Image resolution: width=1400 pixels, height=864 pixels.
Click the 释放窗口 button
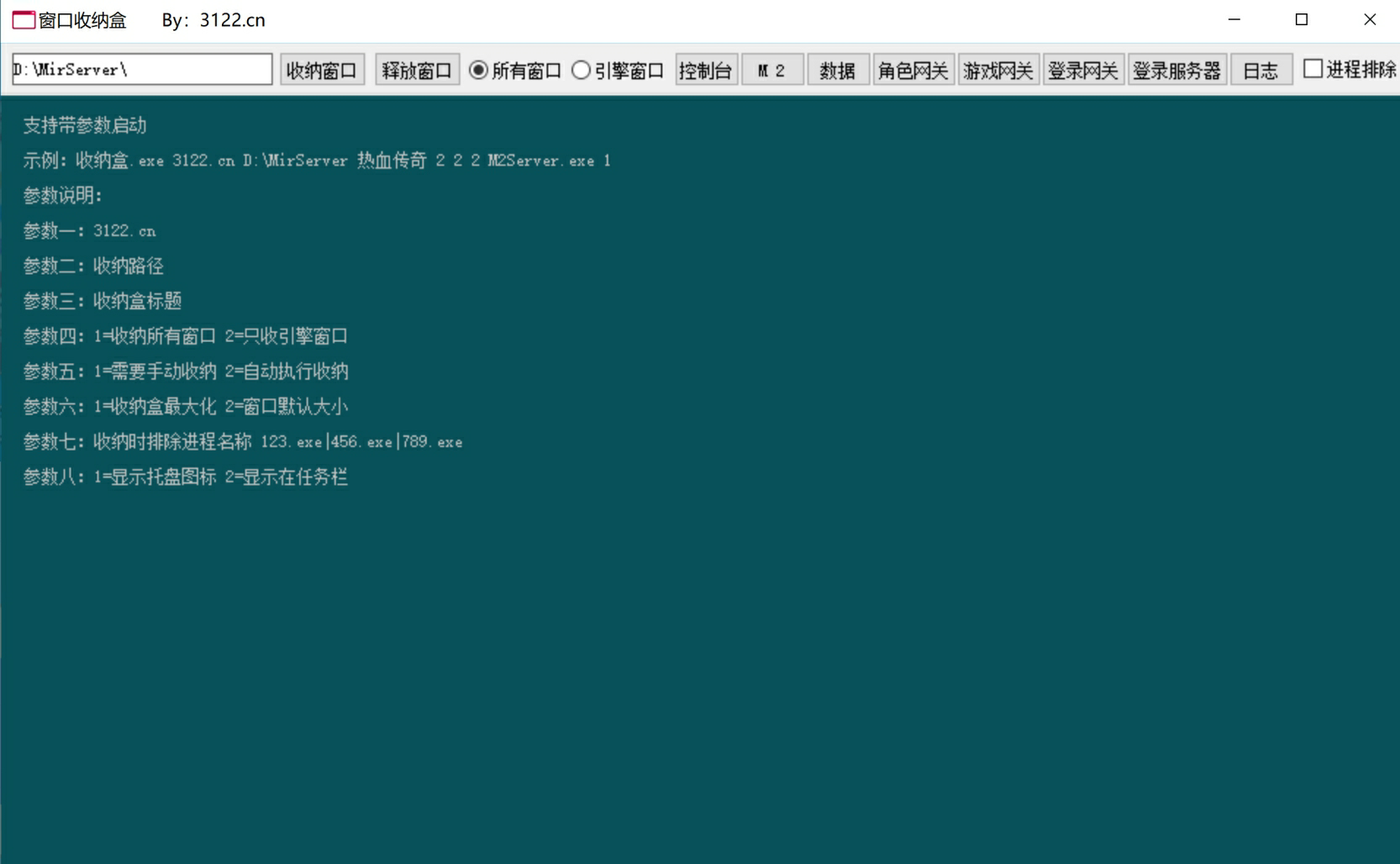[417, 70]
